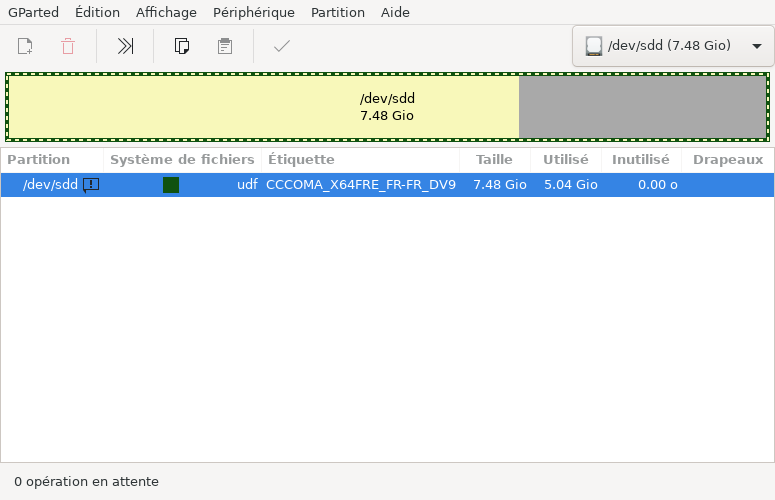Open the Aide menu

pyautogui.click(x=395, y=12)
